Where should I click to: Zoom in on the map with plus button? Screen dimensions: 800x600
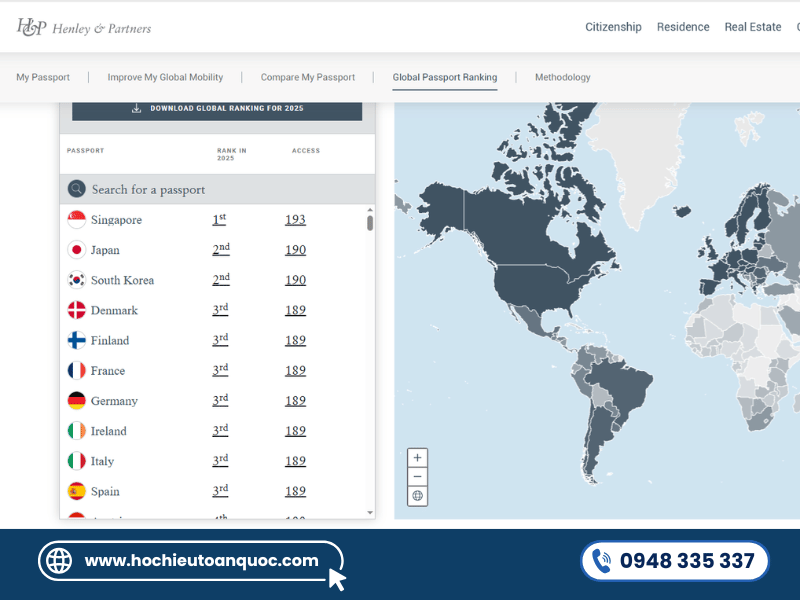pyautogui.click(x=417, y=458)
